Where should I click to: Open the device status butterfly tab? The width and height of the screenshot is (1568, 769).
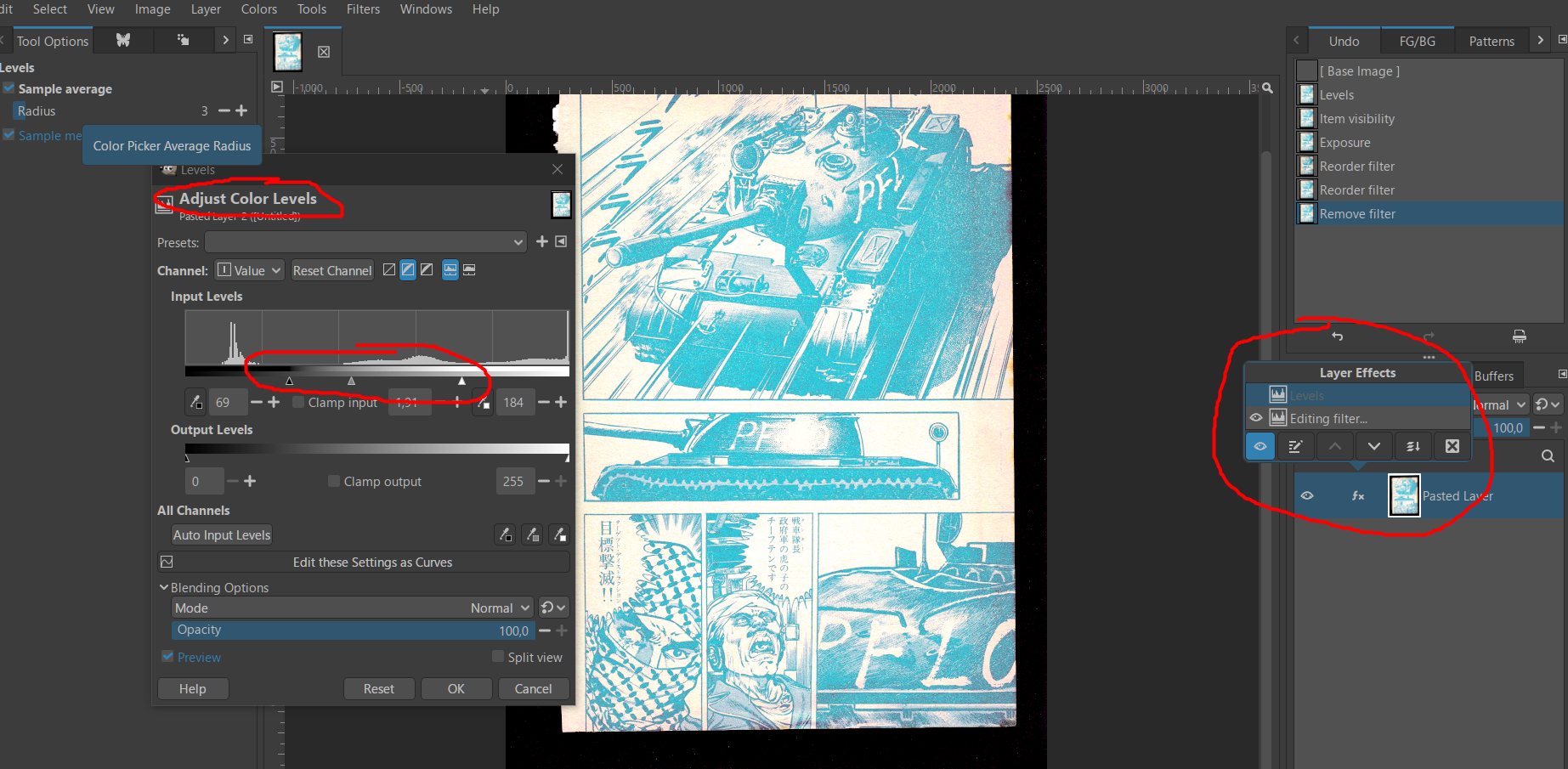coord(123,40)
